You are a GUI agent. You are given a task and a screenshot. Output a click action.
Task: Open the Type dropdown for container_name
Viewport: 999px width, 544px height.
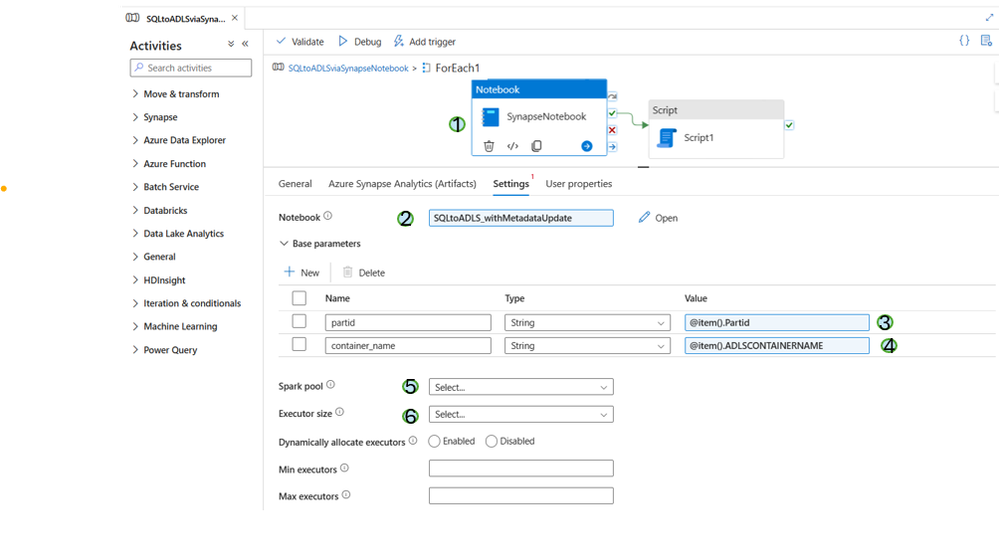click(x=587, y=346)
